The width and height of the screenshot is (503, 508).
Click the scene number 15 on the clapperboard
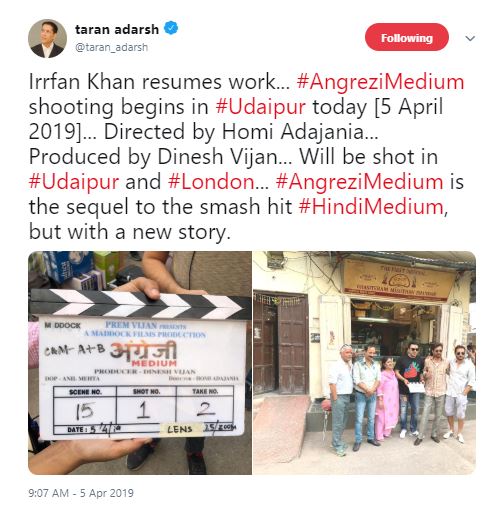[85, 411]
